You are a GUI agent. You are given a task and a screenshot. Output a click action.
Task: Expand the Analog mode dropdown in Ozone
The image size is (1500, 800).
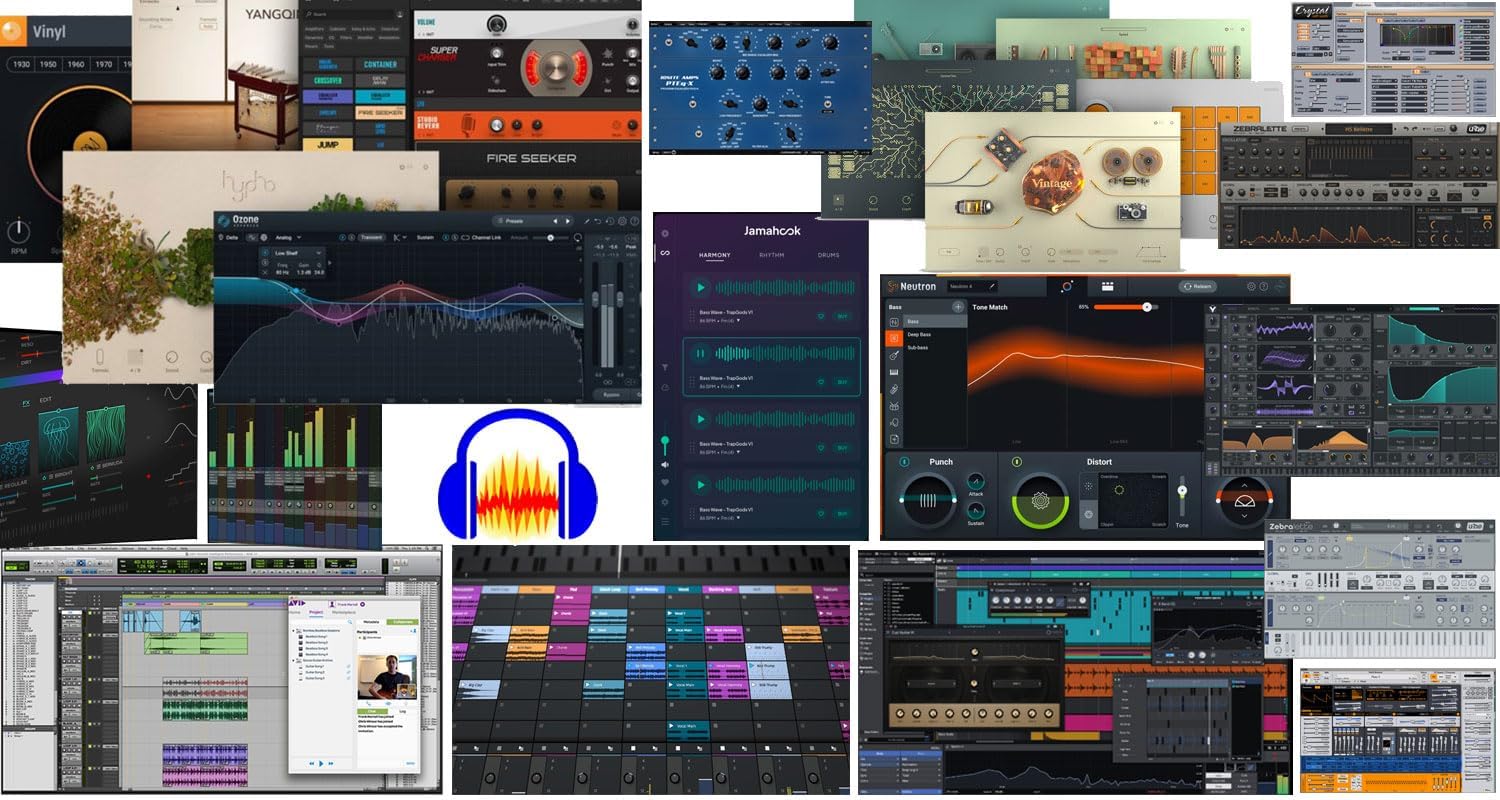coord(288,237)
